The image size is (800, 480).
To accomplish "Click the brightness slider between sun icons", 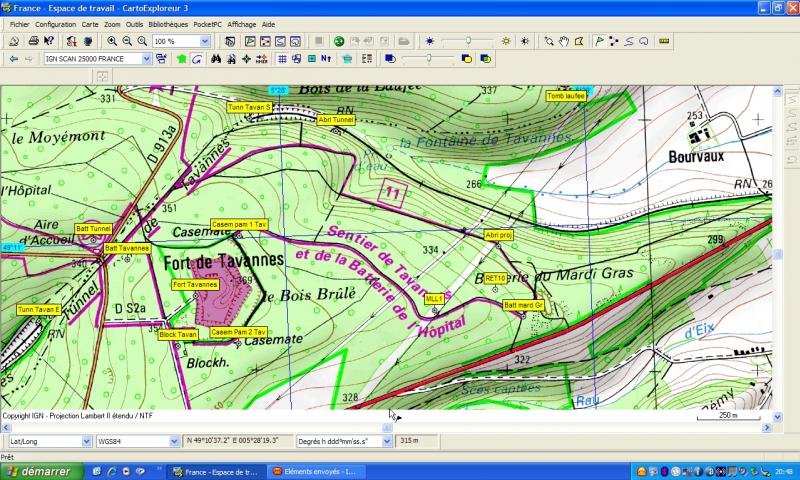I will click(468, 41).
